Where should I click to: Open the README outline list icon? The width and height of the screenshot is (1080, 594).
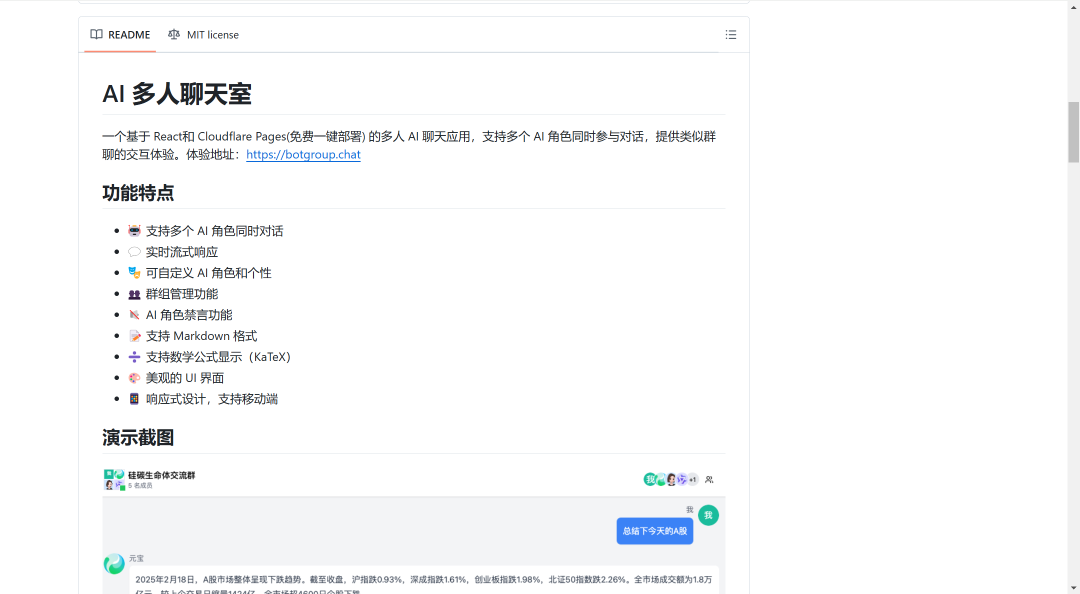point(731,34)
